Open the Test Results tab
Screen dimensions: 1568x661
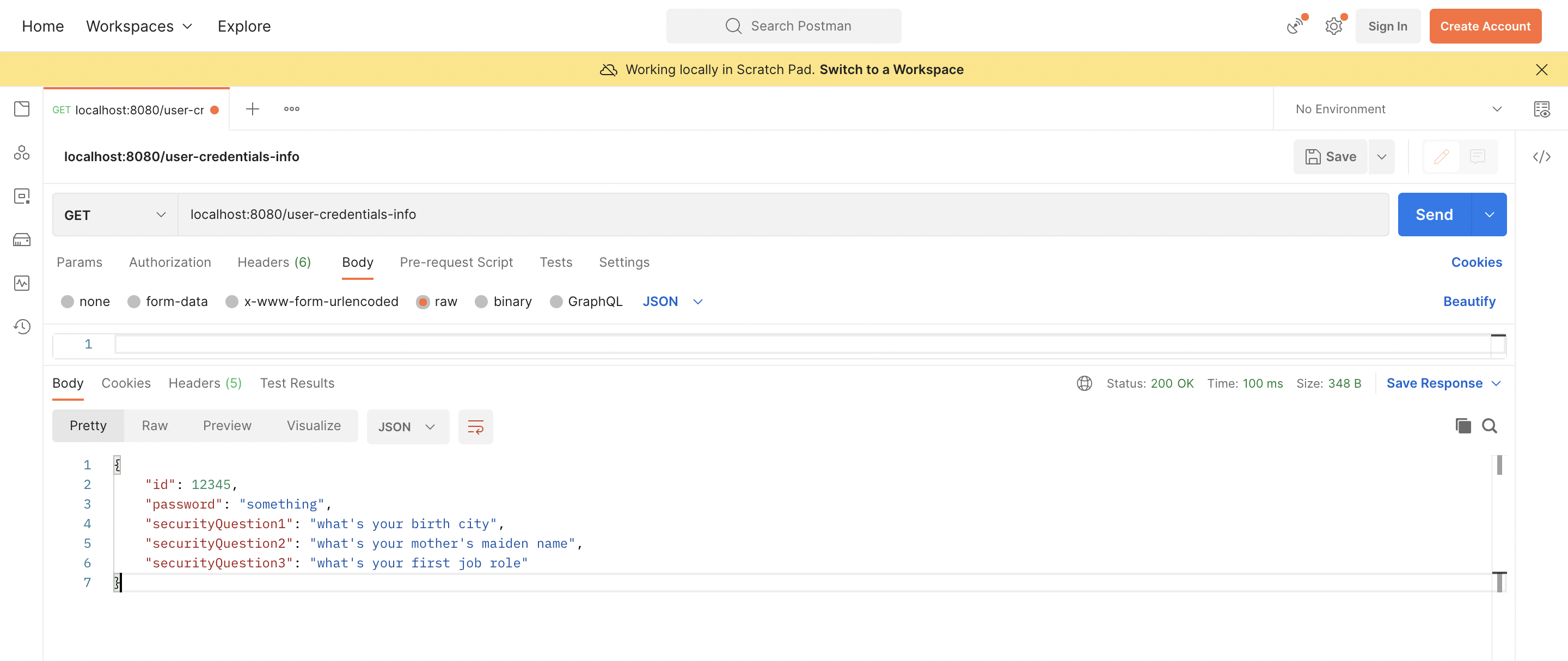(x=297, y=383)
